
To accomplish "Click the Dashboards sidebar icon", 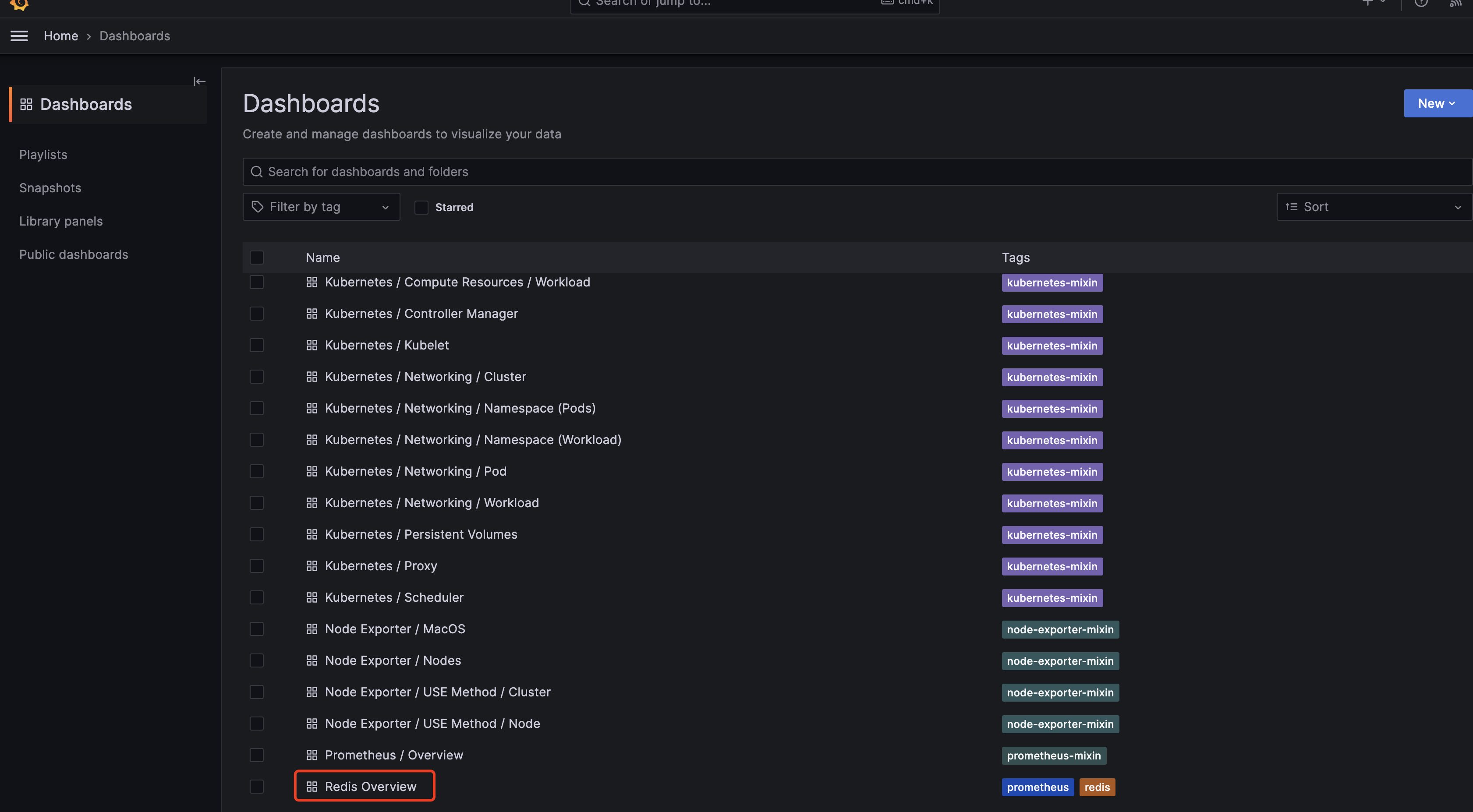I will tap(26, 104).
